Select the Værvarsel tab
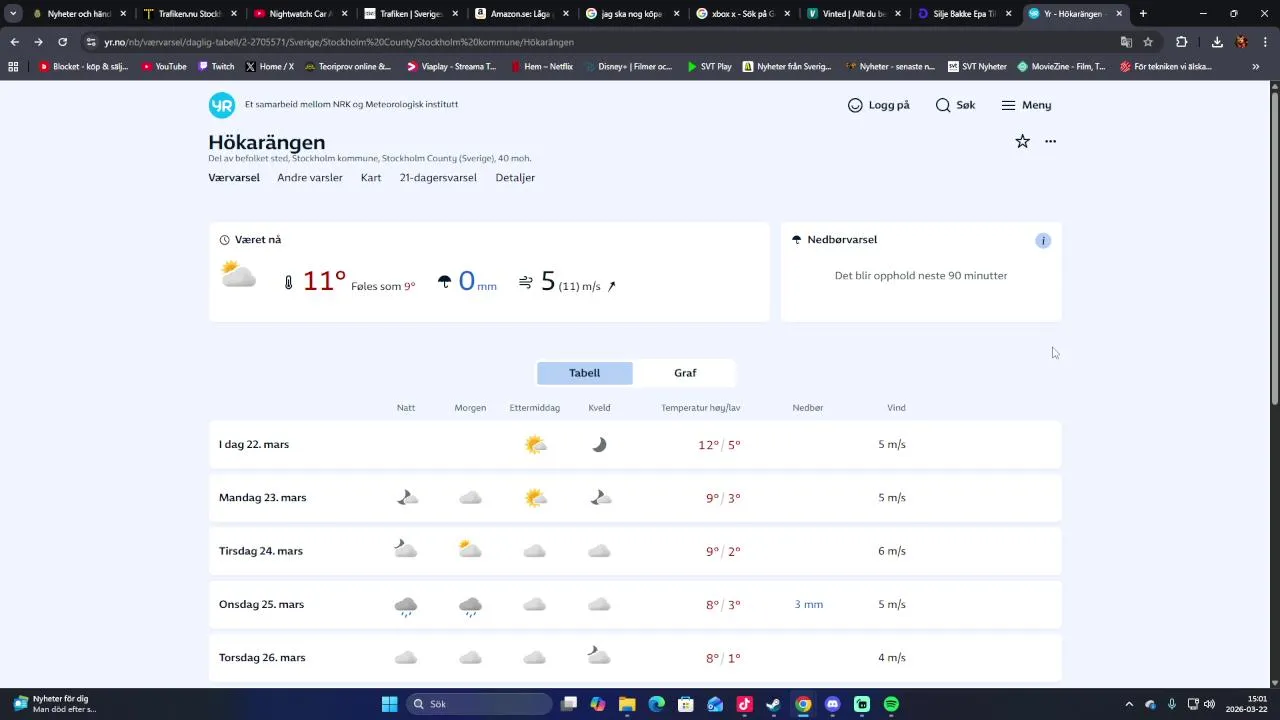The height and width of the screenshot is (720, 1280). click(x=234, y=178)
